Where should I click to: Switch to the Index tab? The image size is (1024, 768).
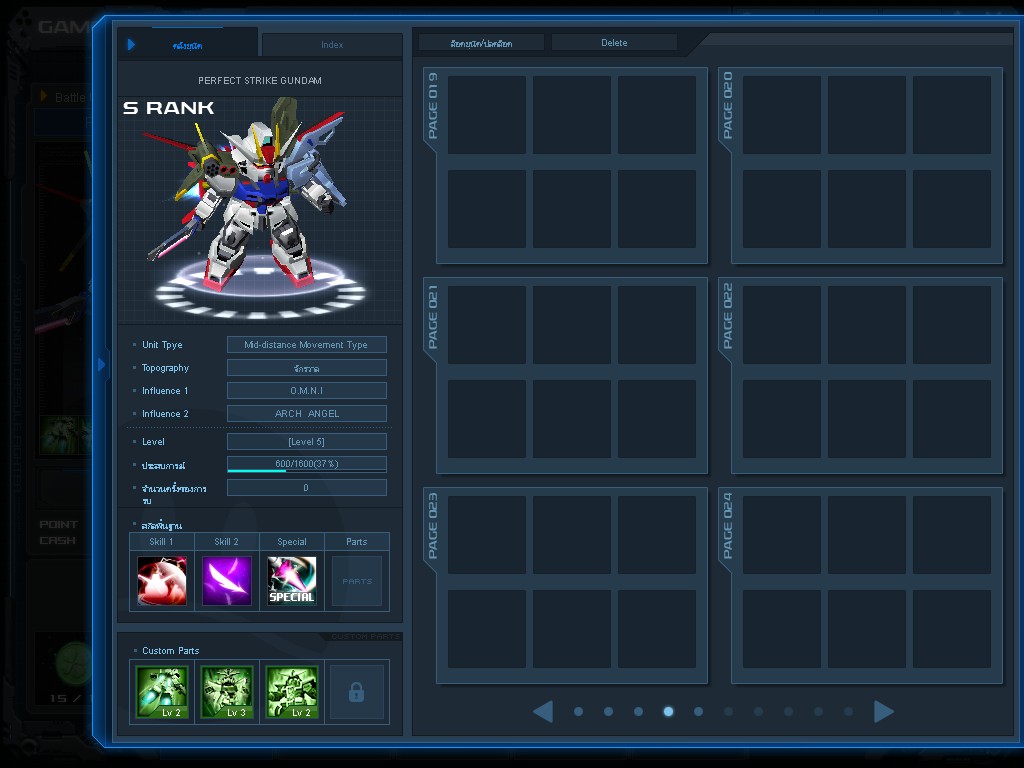pos(332,45)
